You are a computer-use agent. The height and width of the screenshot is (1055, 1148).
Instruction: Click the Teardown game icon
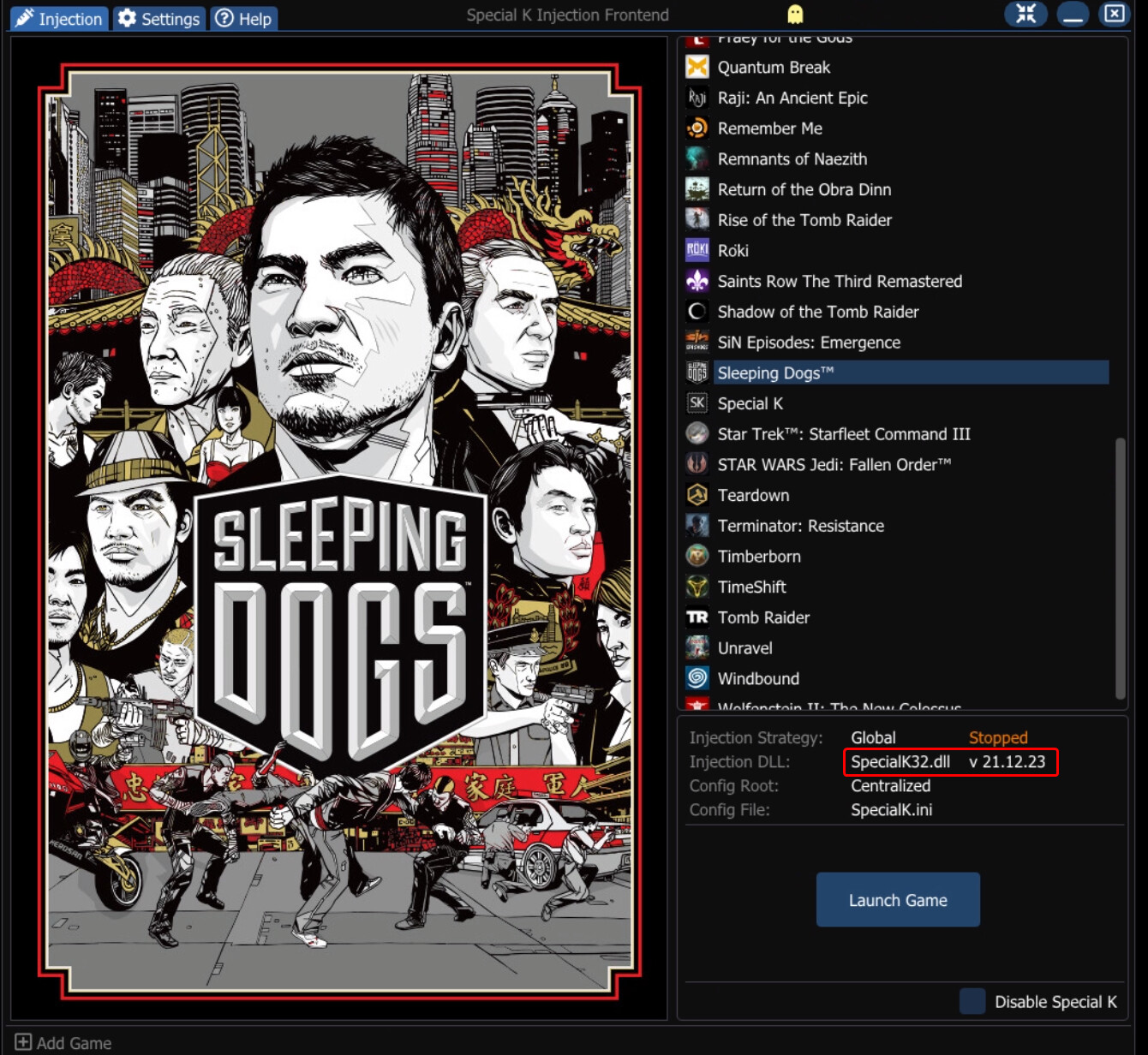click(697, 495)
